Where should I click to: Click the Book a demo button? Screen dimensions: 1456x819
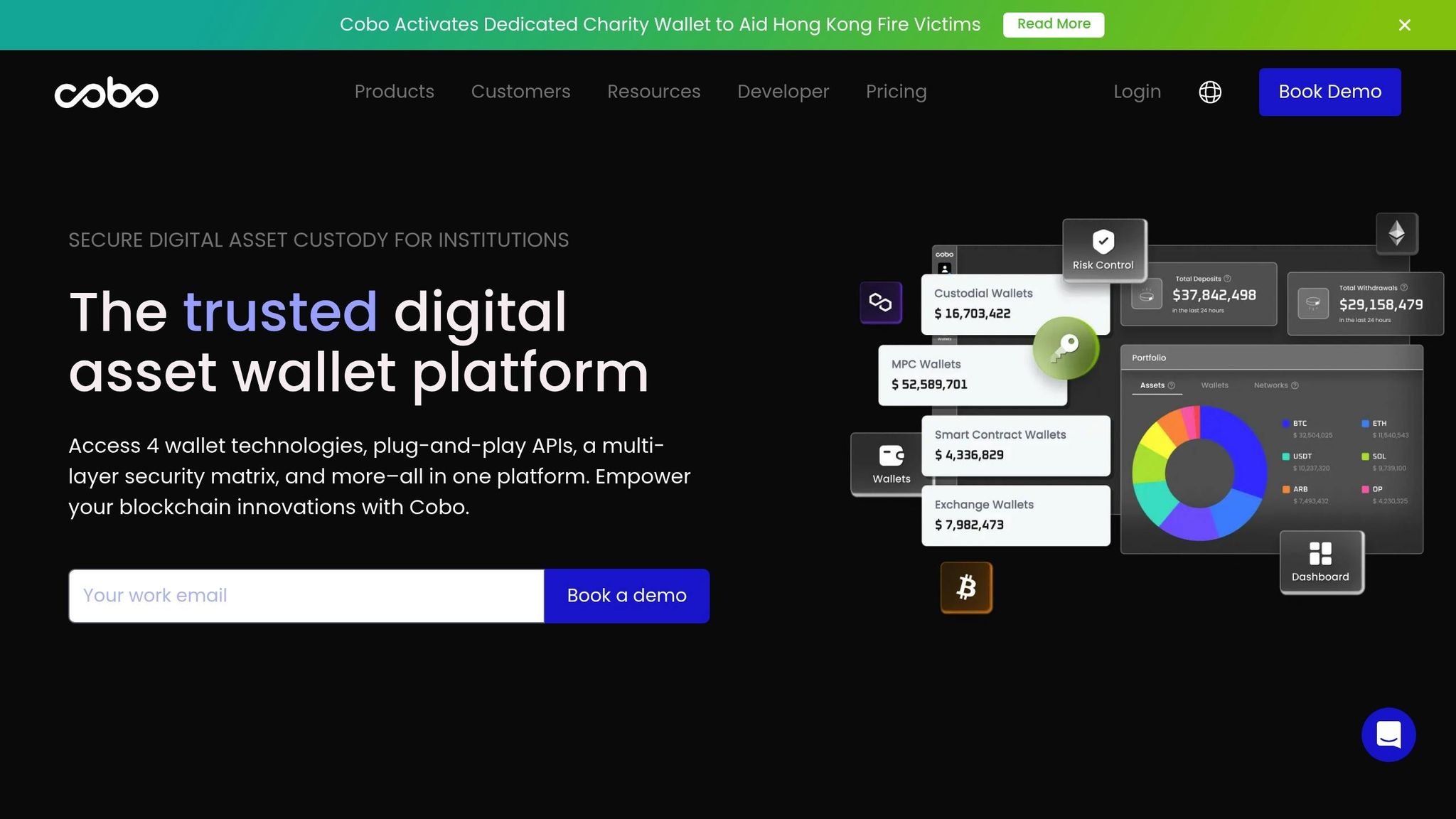pos(626,596)
